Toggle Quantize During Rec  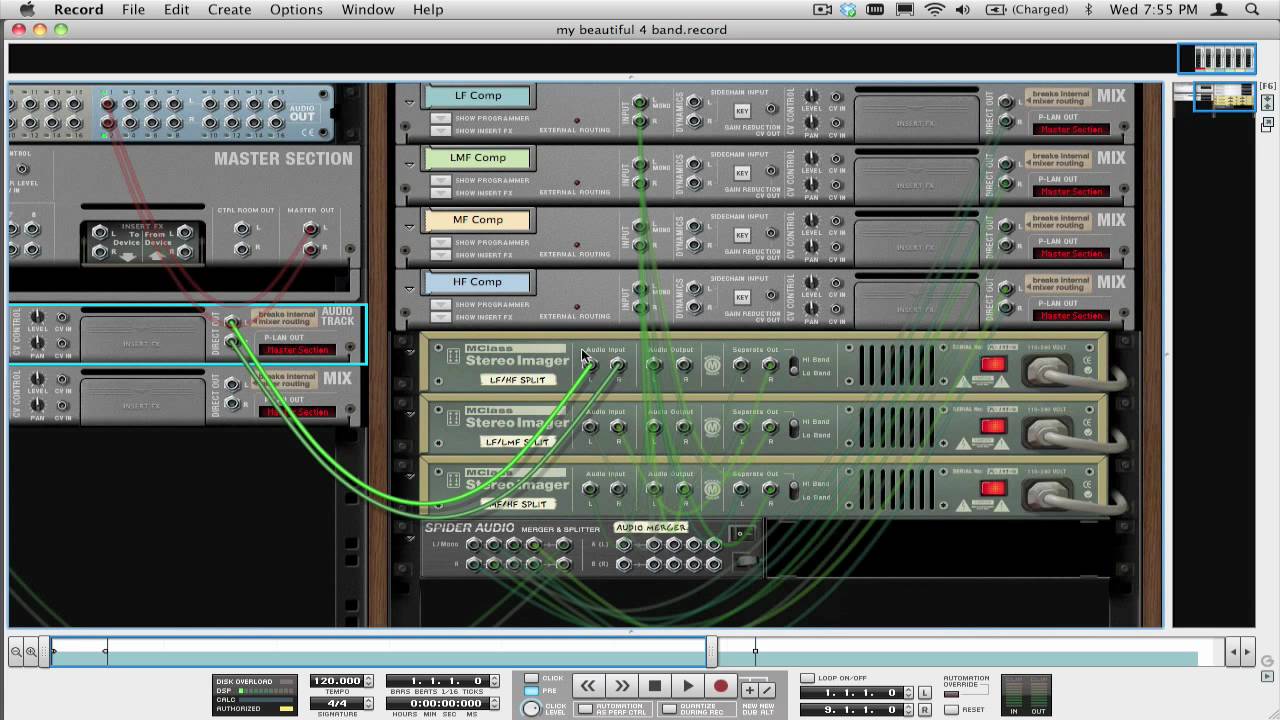coord(669,709)
